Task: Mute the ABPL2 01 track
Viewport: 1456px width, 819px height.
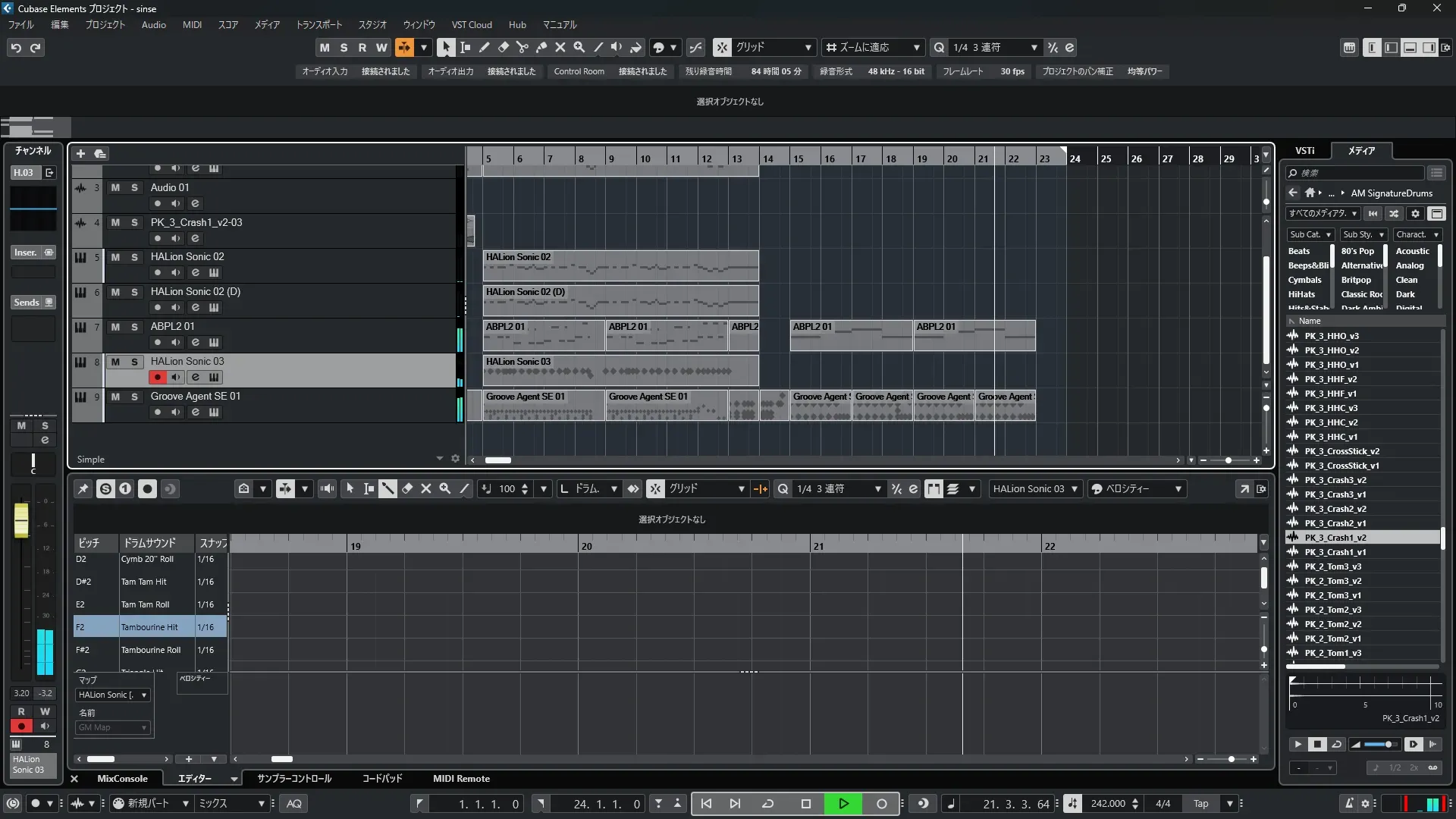Action: pyautogui.click(x=115, y=327)
